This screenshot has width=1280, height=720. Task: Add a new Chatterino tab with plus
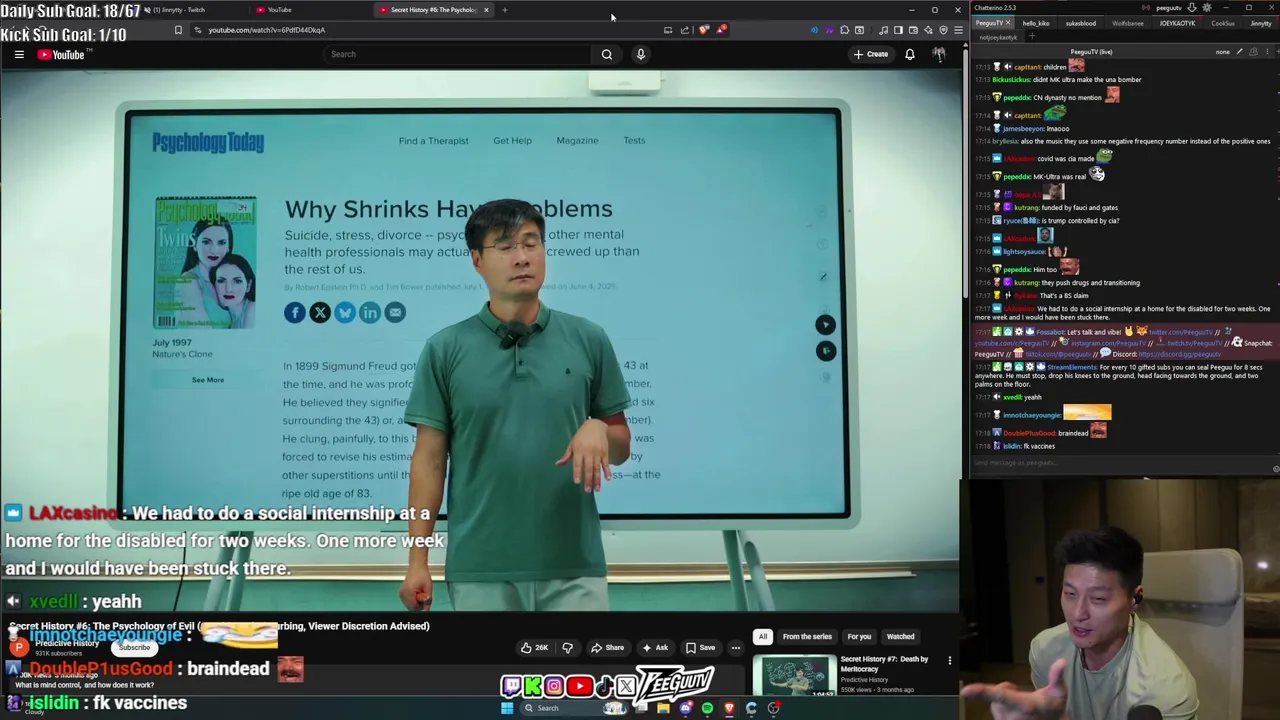[1032, 37]
